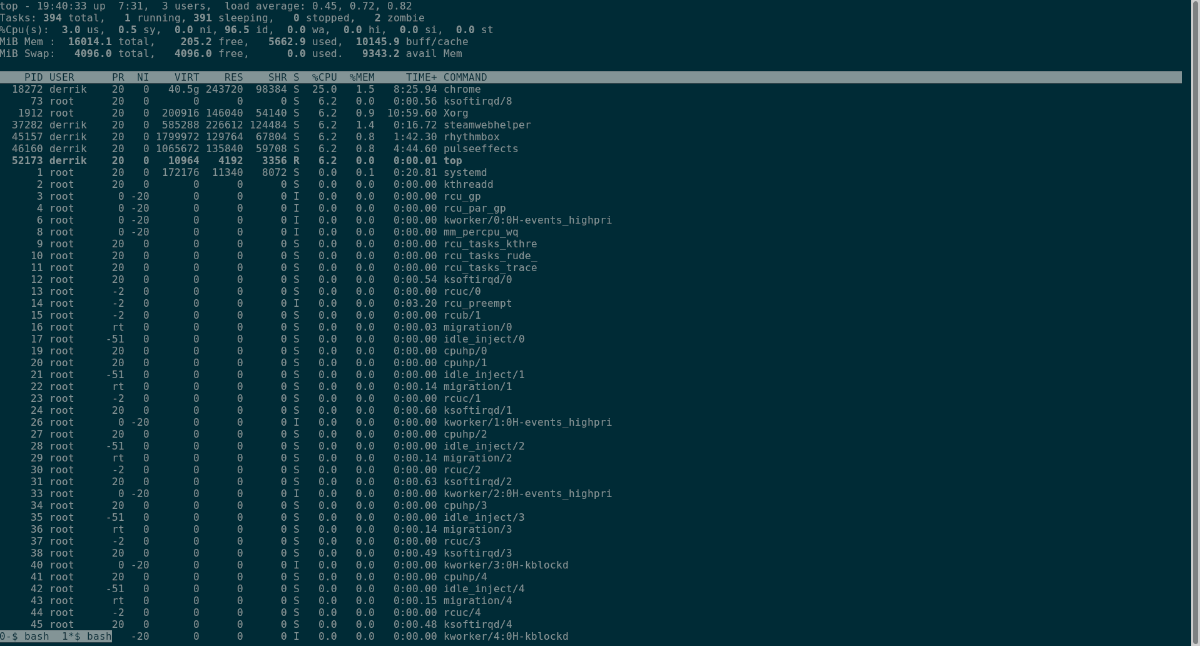Select the ksoftirqd/0 command name
This screenshot has height=646, width=1200.
tap(478, 279)
